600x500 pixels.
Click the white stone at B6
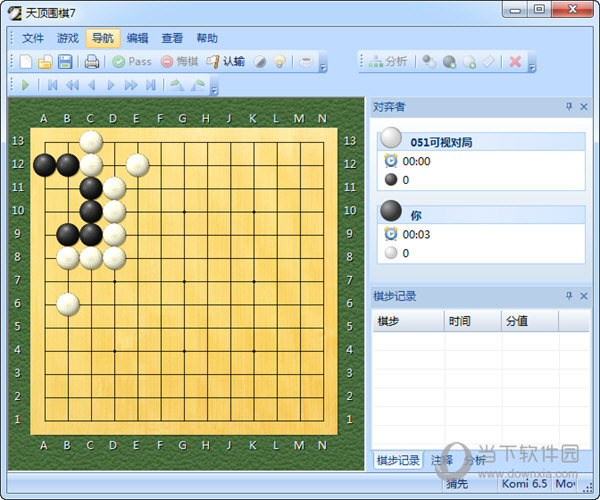tap(68, 305)
